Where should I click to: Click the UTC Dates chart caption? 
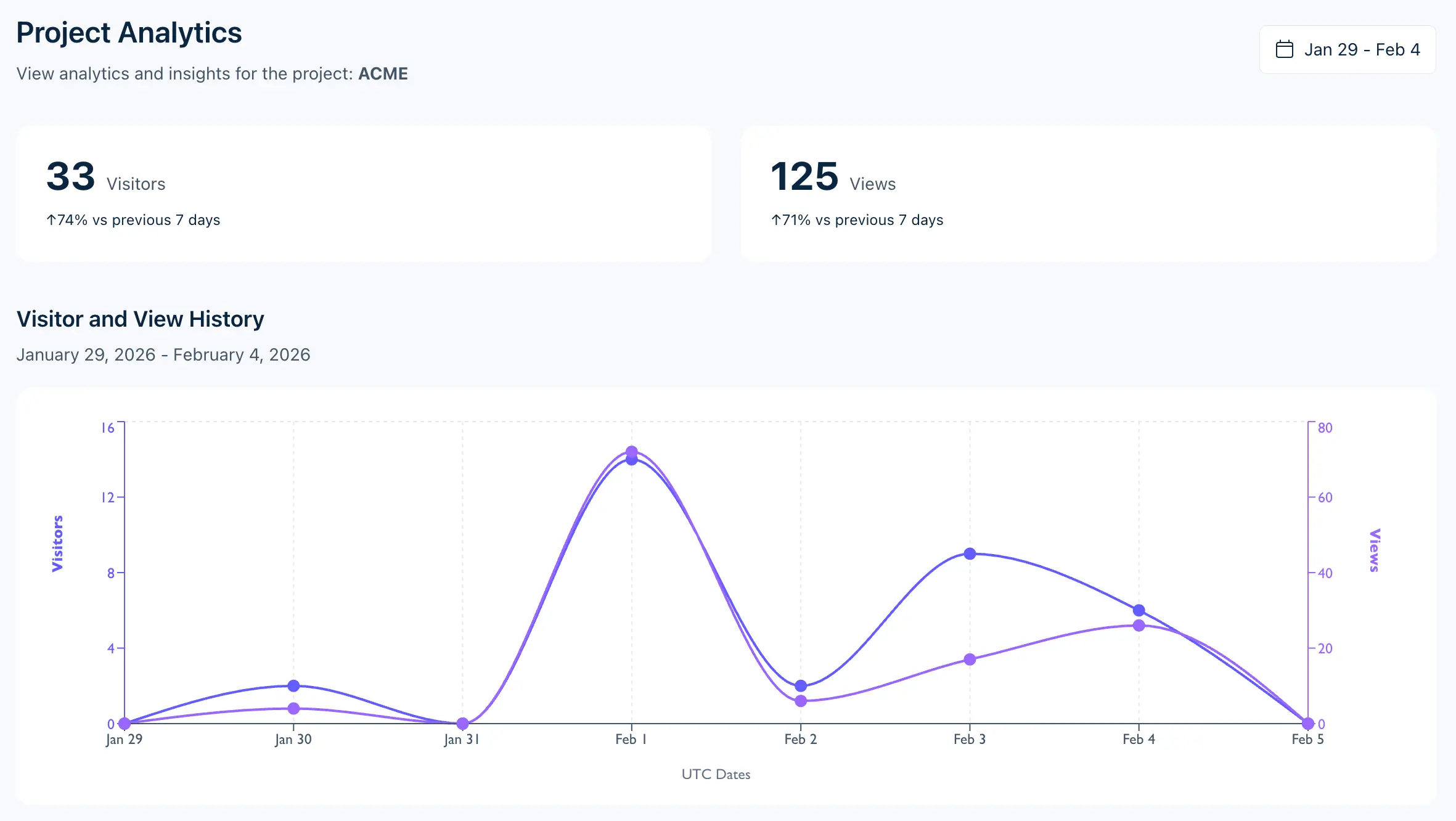click(x=716, y=774)
